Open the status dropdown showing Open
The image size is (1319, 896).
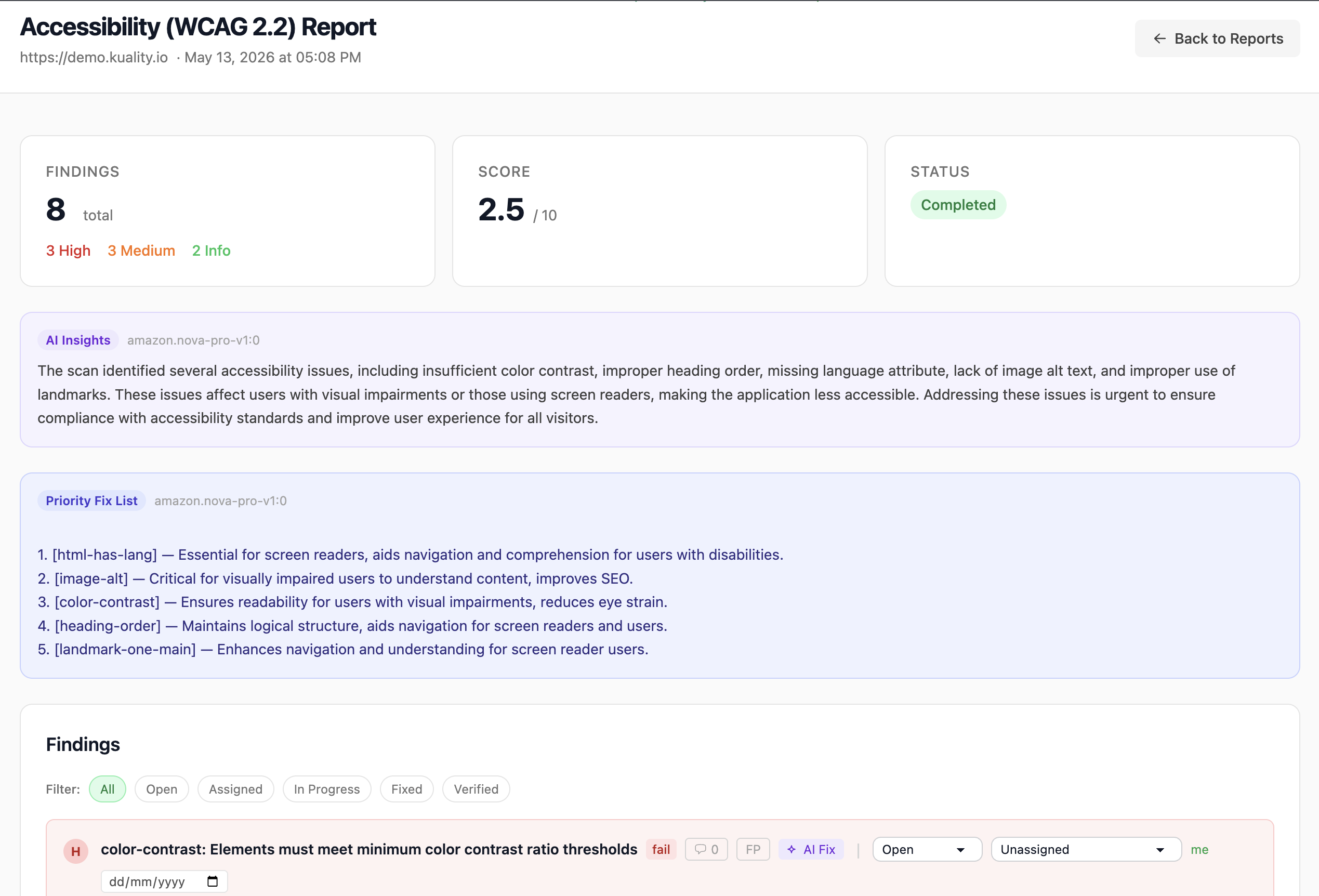click(x=927, y=849)
